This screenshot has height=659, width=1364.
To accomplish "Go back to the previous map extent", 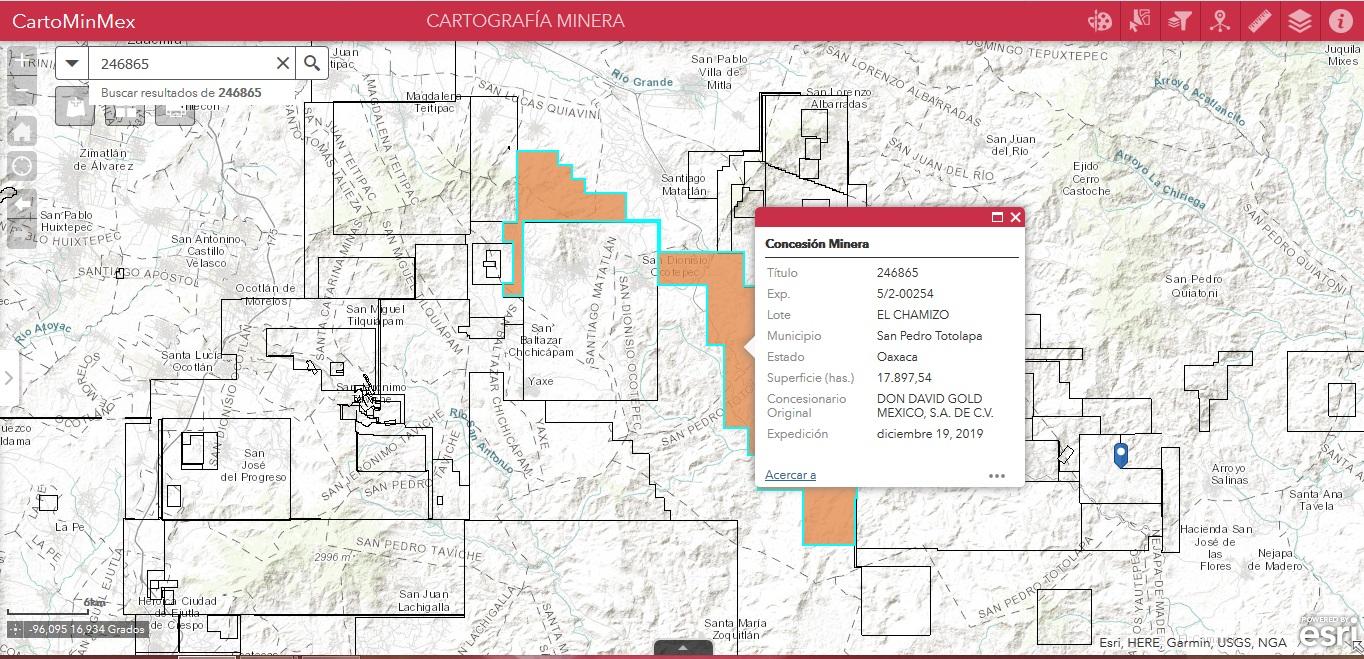I will [22, 203].
